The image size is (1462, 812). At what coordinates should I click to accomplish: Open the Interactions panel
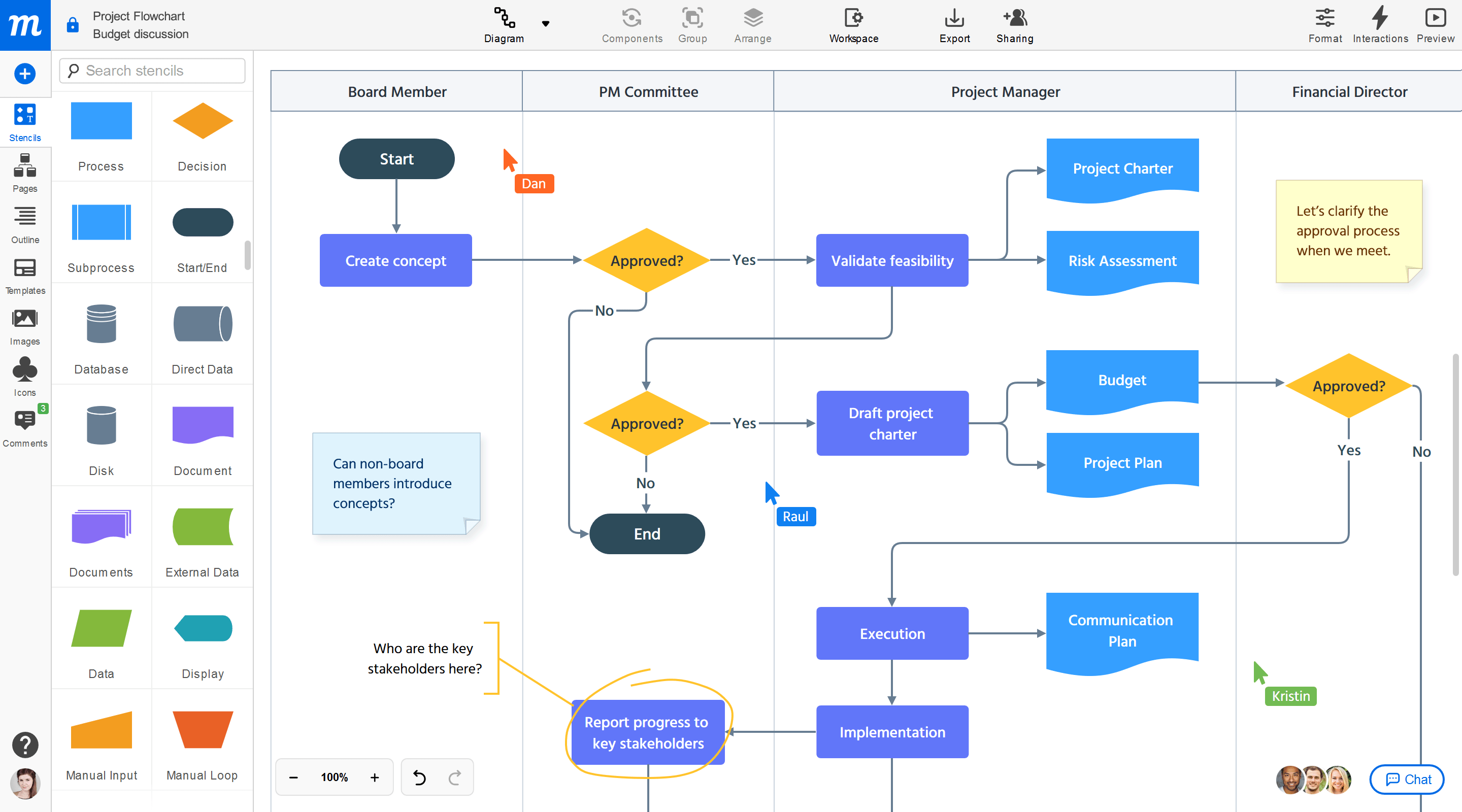[x=1380, y=25]
